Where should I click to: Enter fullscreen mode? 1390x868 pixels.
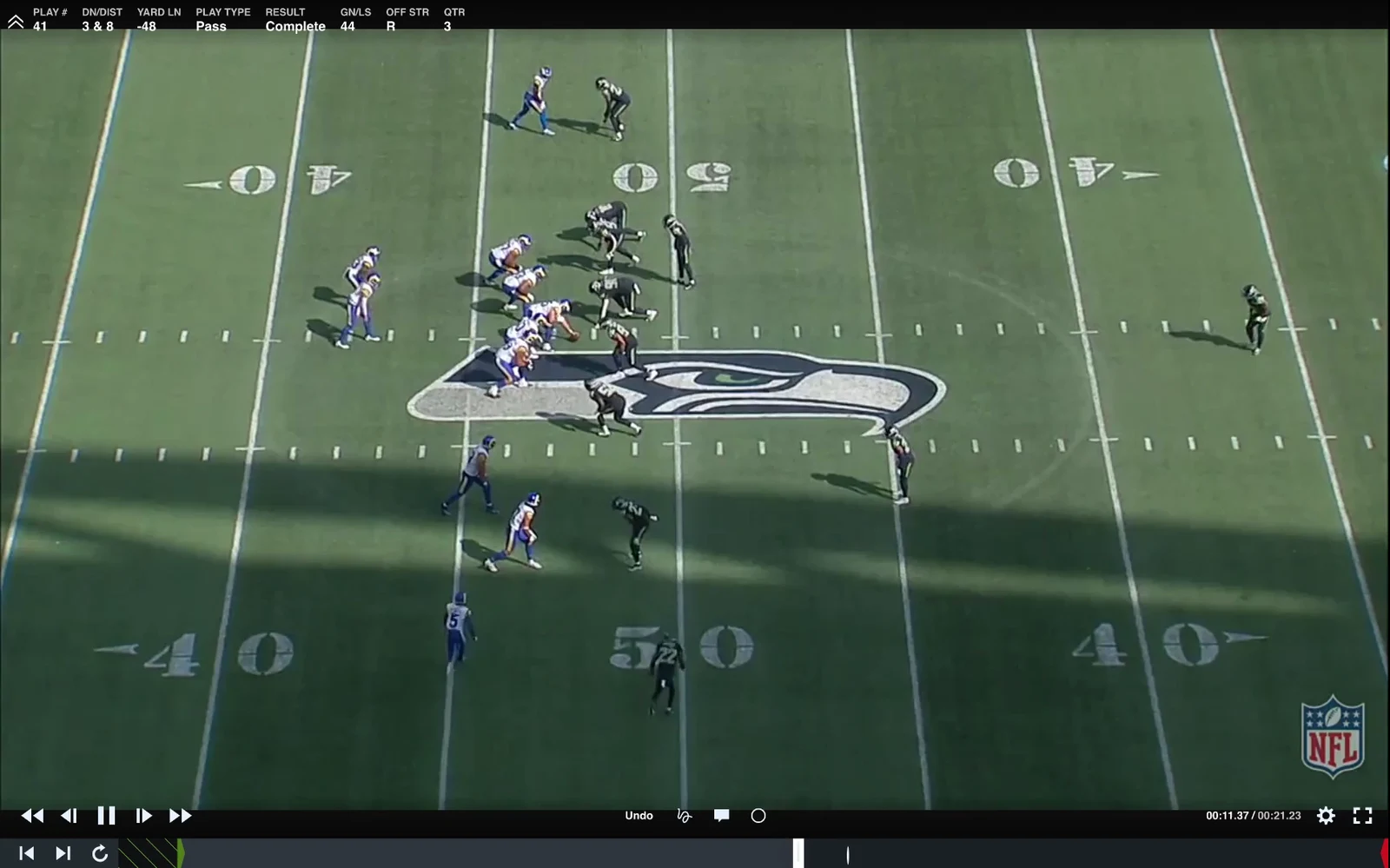[1362, 816]
